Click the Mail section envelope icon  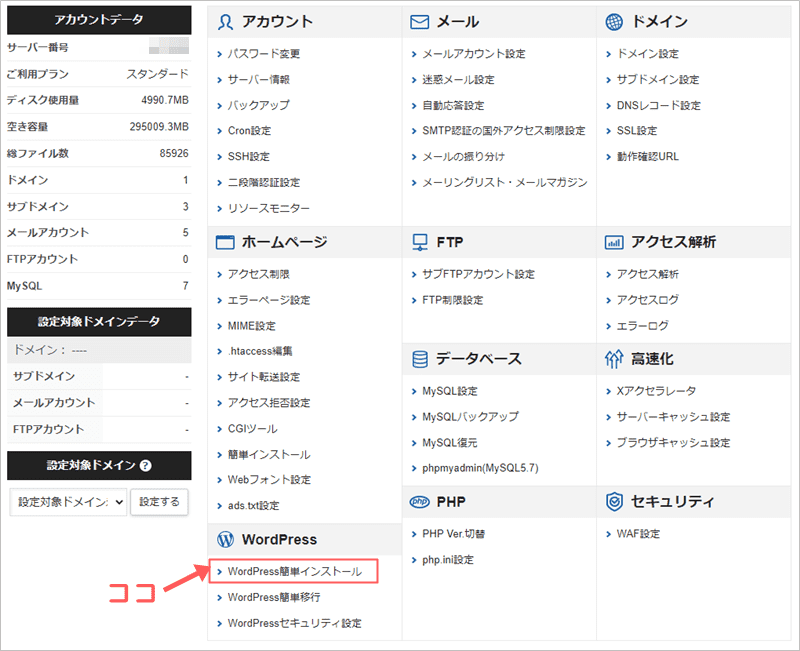tap(420, 21)
